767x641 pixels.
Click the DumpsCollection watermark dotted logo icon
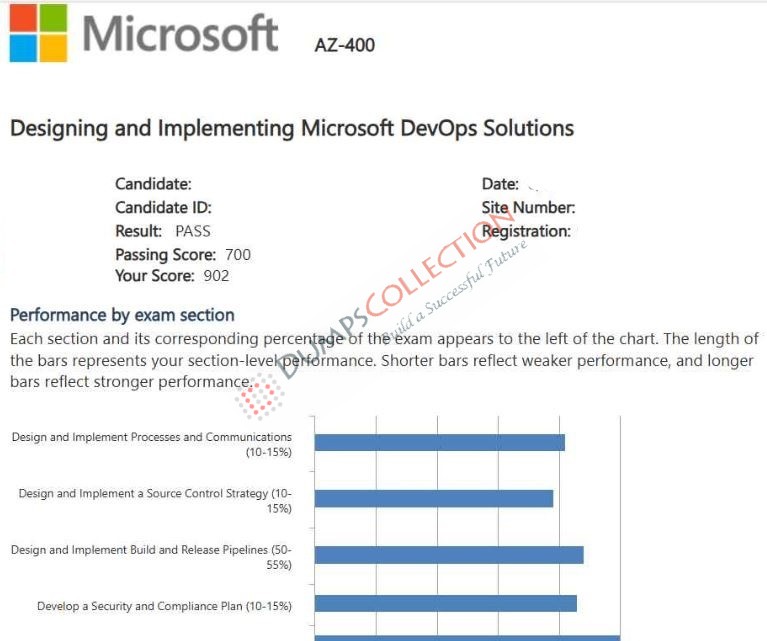(259, 397)
